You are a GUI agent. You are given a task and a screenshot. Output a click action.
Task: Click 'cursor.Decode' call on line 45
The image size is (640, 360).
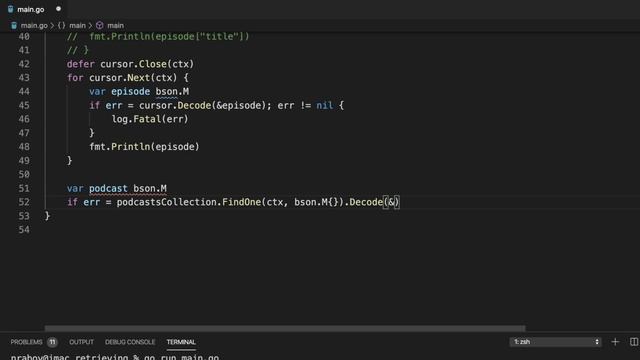[175, 105]
